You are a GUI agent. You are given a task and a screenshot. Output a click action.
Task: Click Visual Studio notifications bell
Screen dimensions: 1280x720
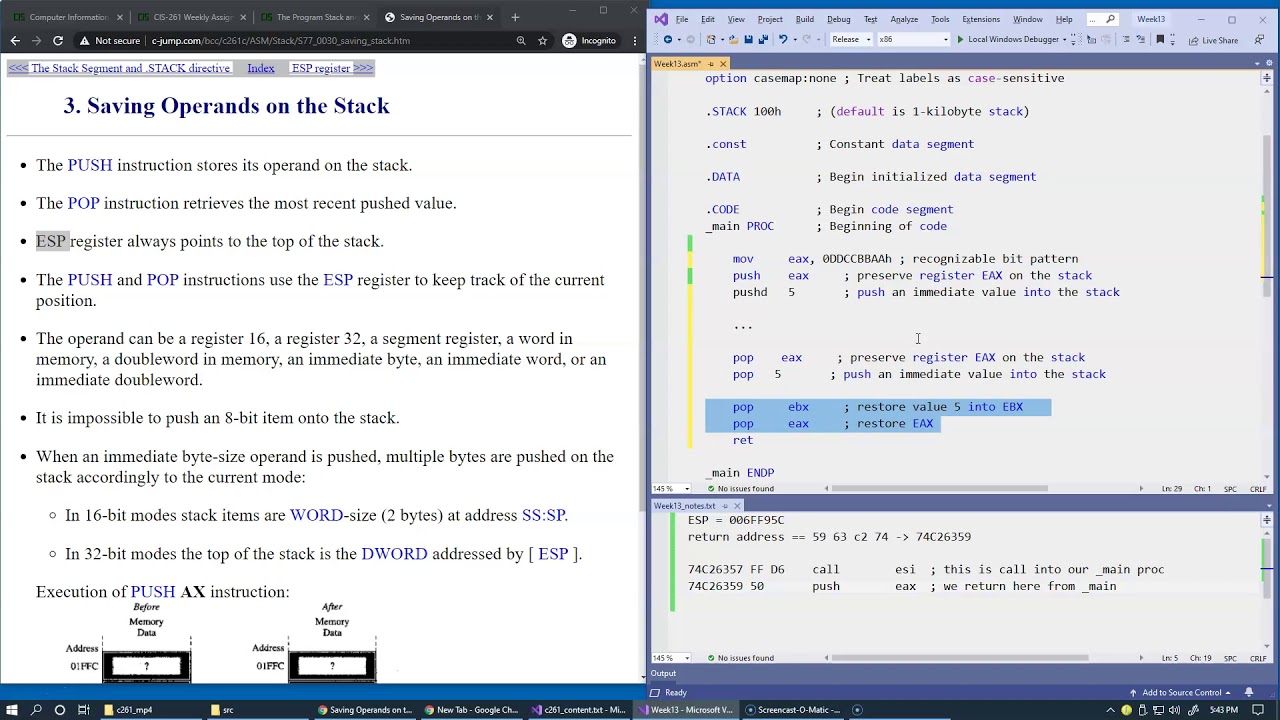(x=1249, y=692)
